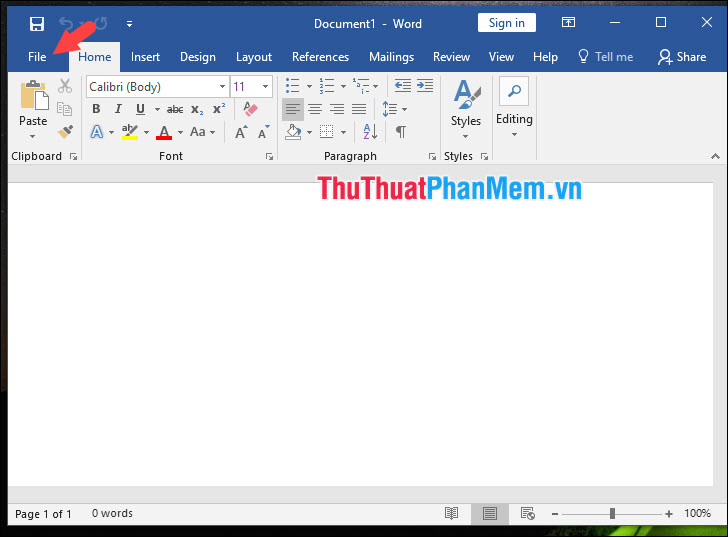Click the Undo arrow icon
The width and height of the screenshot is (728, 537).
click(66, 23)
